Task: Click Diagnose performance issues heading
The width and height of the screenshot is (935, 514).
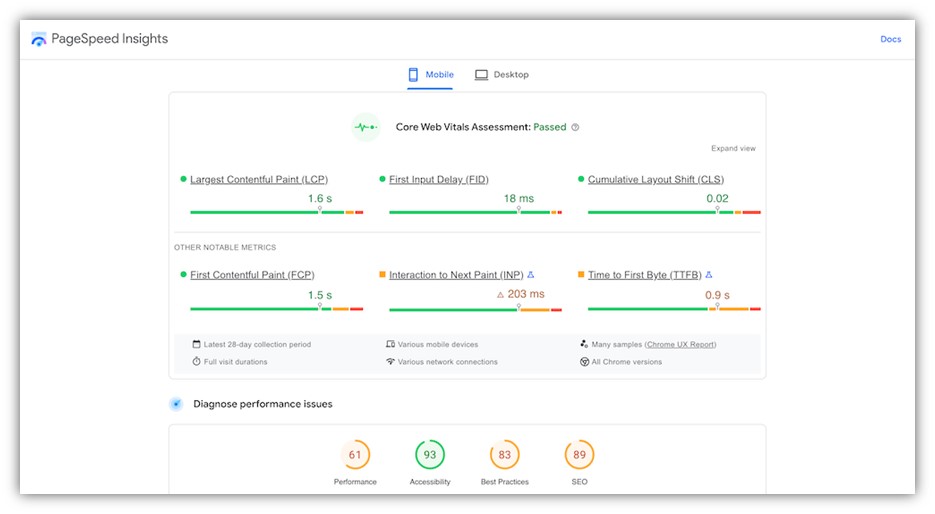Action: 262,404
